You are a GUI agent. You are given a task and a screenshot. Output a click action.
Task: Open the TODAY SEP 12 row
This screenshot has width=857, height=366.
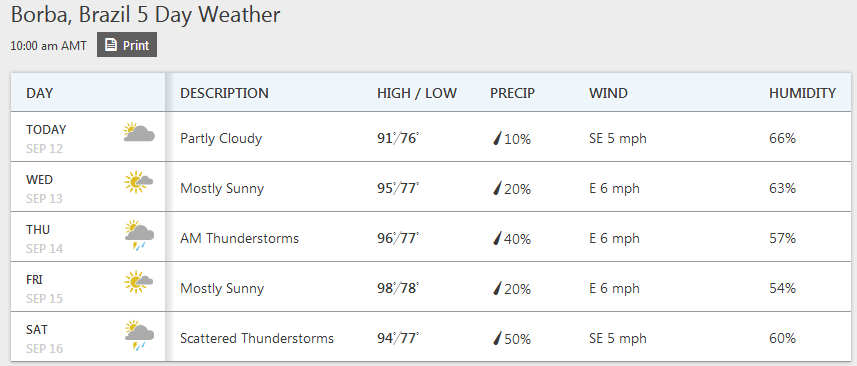coord(431,137)
